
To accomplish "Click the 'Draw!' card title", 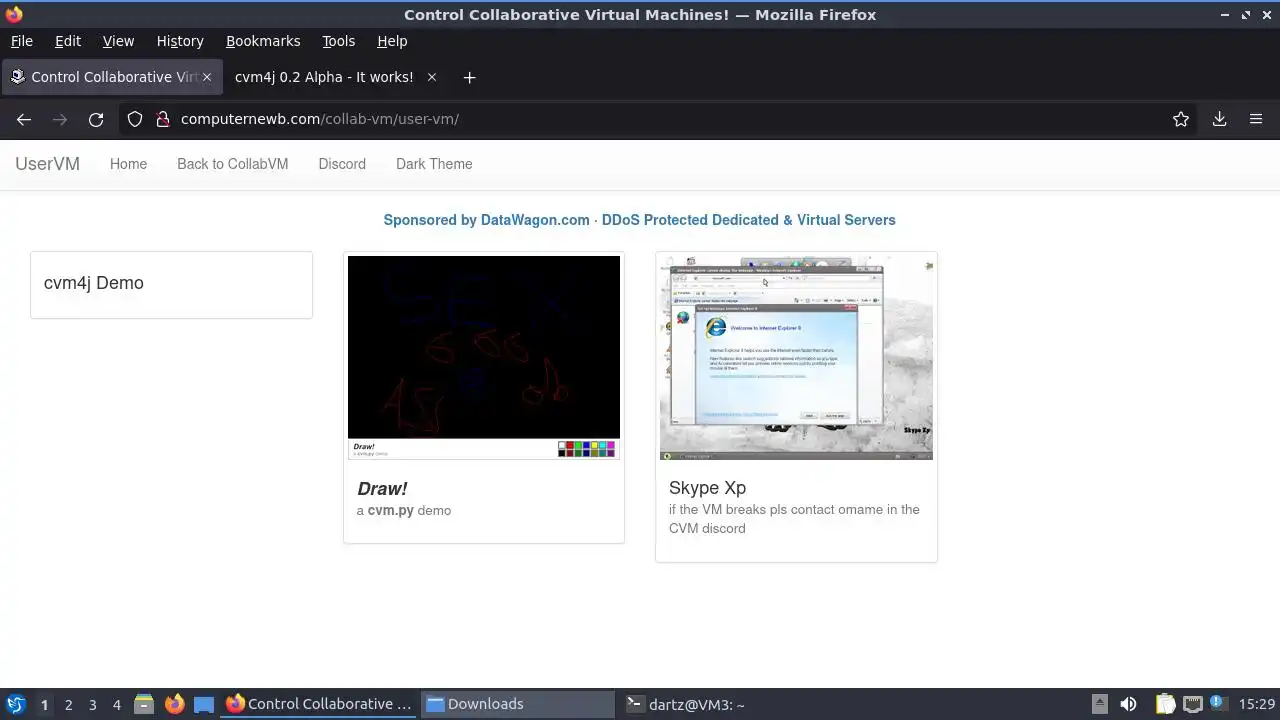I will tap(382, 489).
